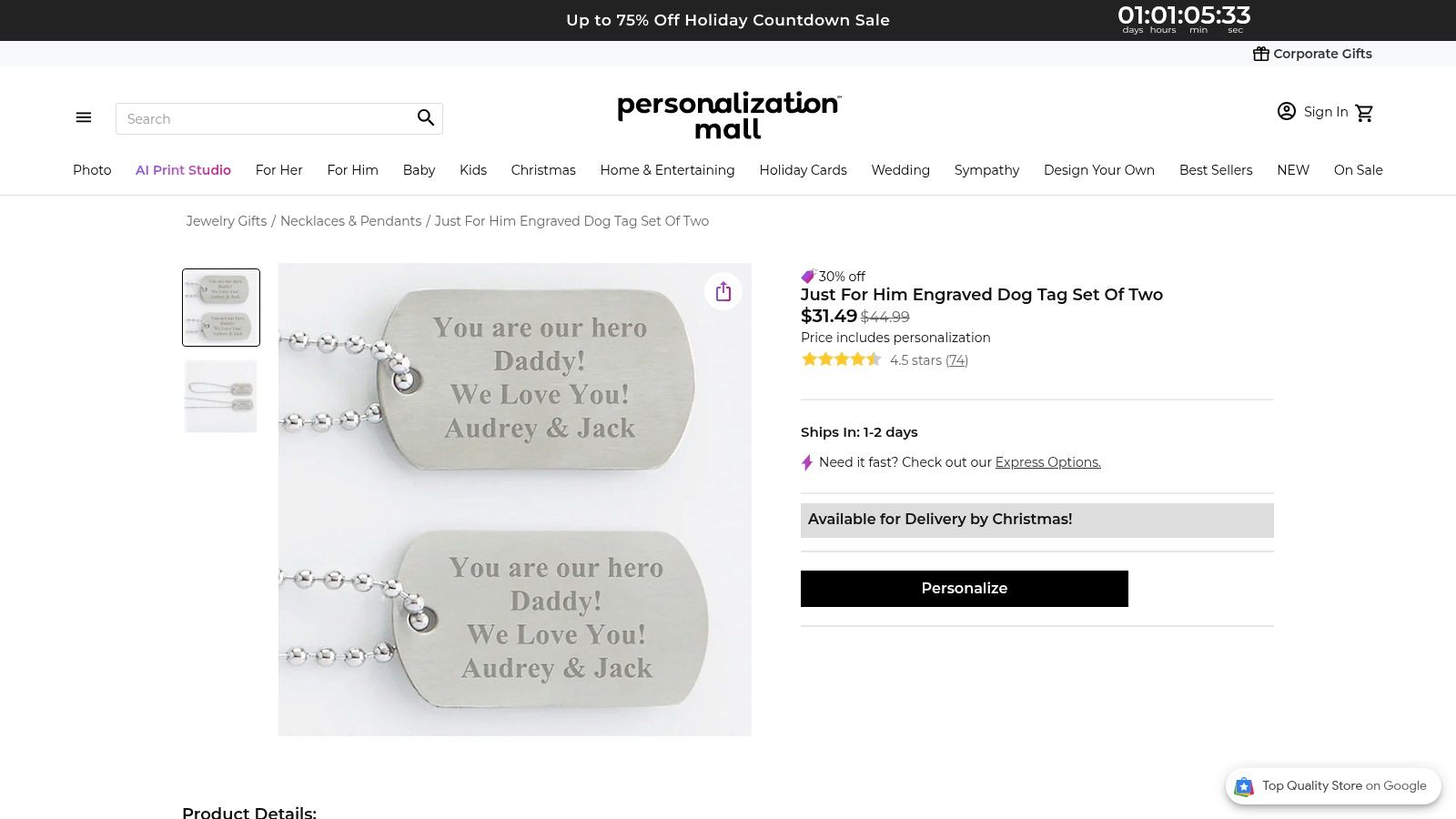View the 74 customer reviews
The height and width of the screenshot is (819, 1456).
pos(956,360)
